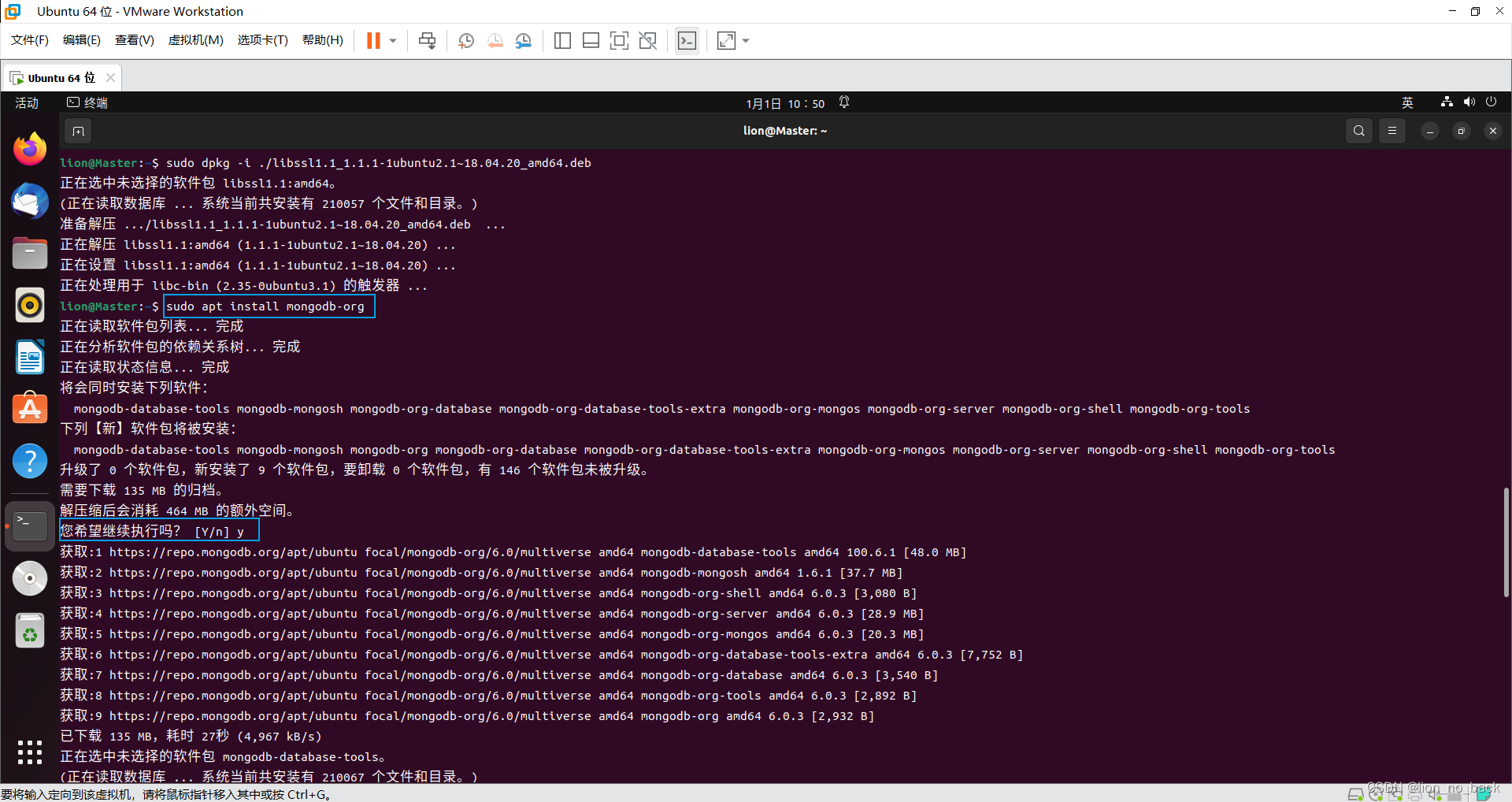This screenshot has height=802, width=1512.
Task: Click the stretch guest display icon
Action: (726, 40)
